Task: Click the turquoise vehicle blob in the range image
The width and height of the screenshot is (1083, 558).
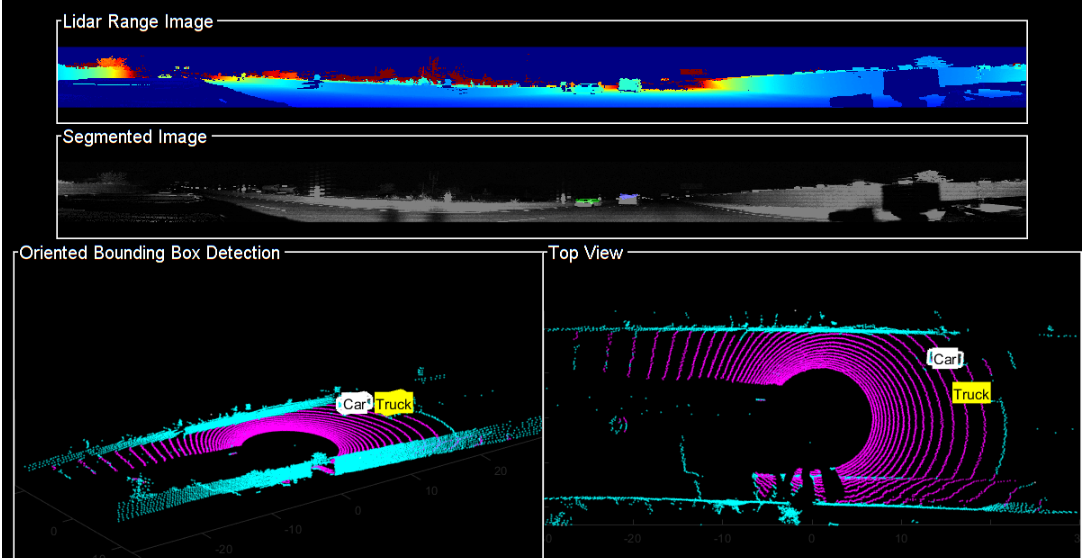Action: click(629, 84)
